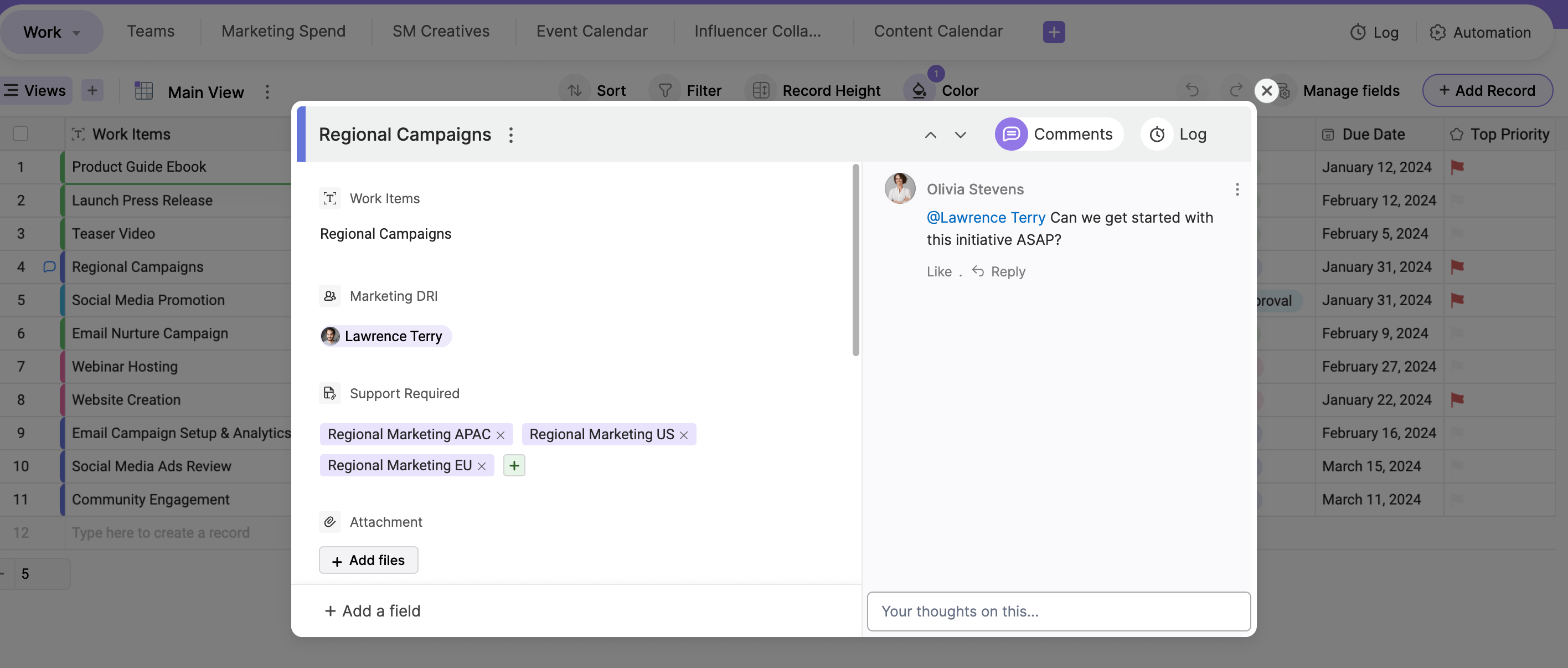Click the comment input to share thoughts
The height and width of the screenshot is (668, 1568).
pos(1059,612)
